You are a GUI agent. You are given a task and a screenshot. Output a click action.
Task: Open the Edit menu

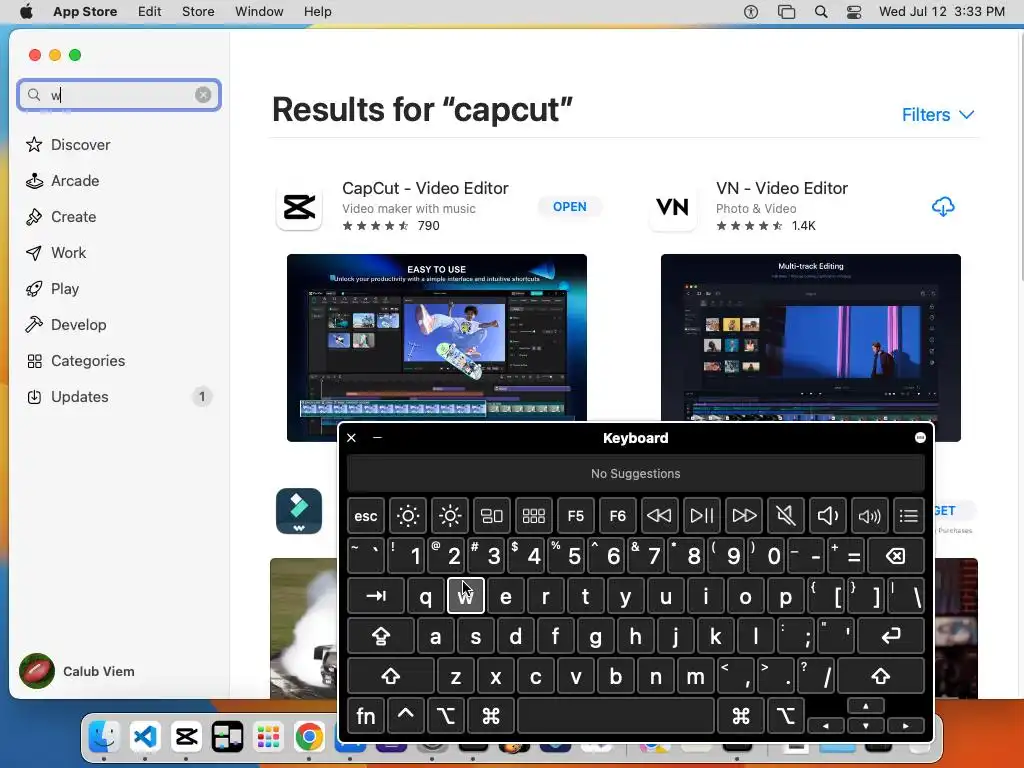(x=150, y=11)
